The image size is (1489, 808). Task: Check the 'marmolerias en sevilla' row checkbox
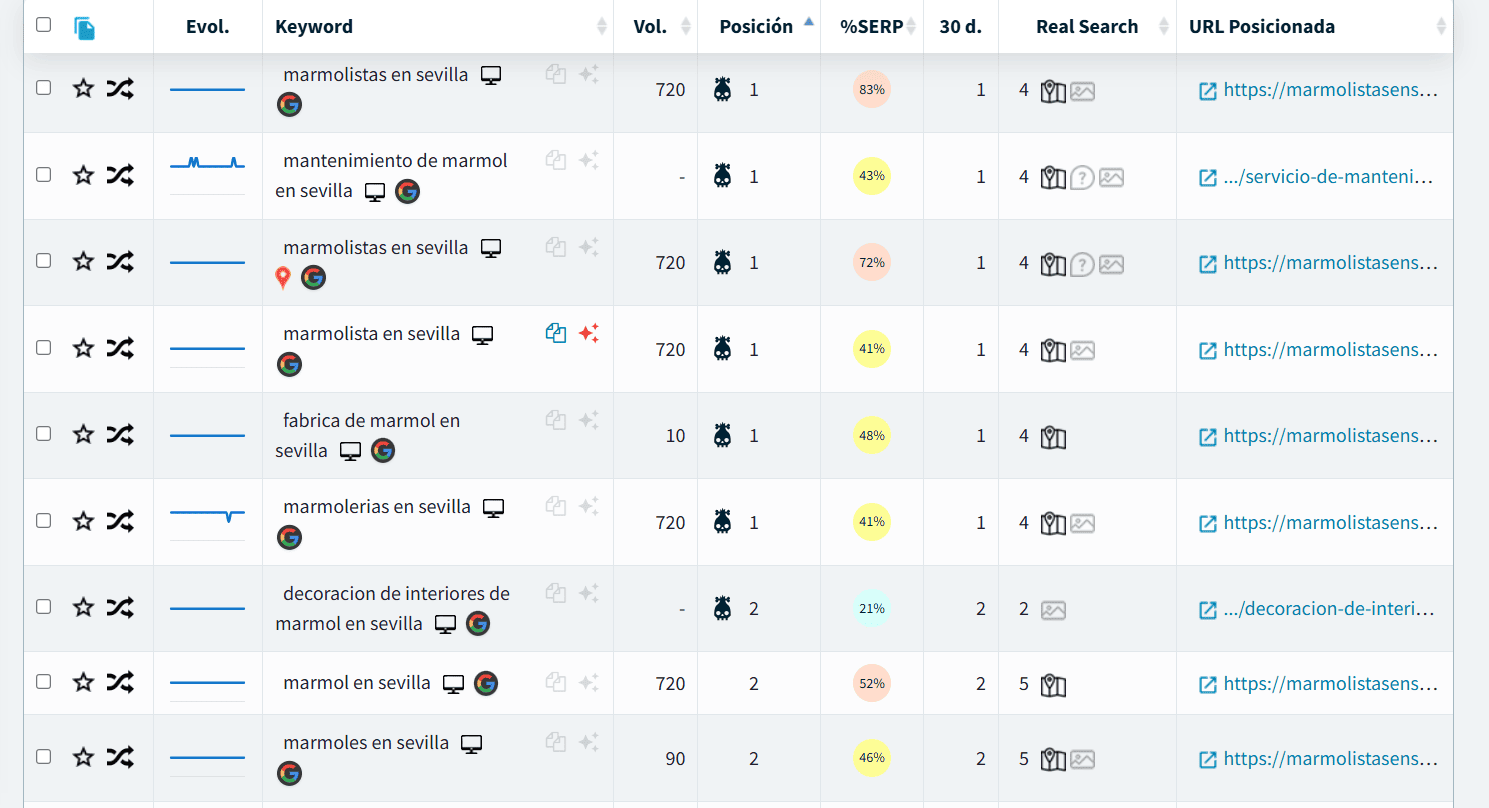(43, 520)
